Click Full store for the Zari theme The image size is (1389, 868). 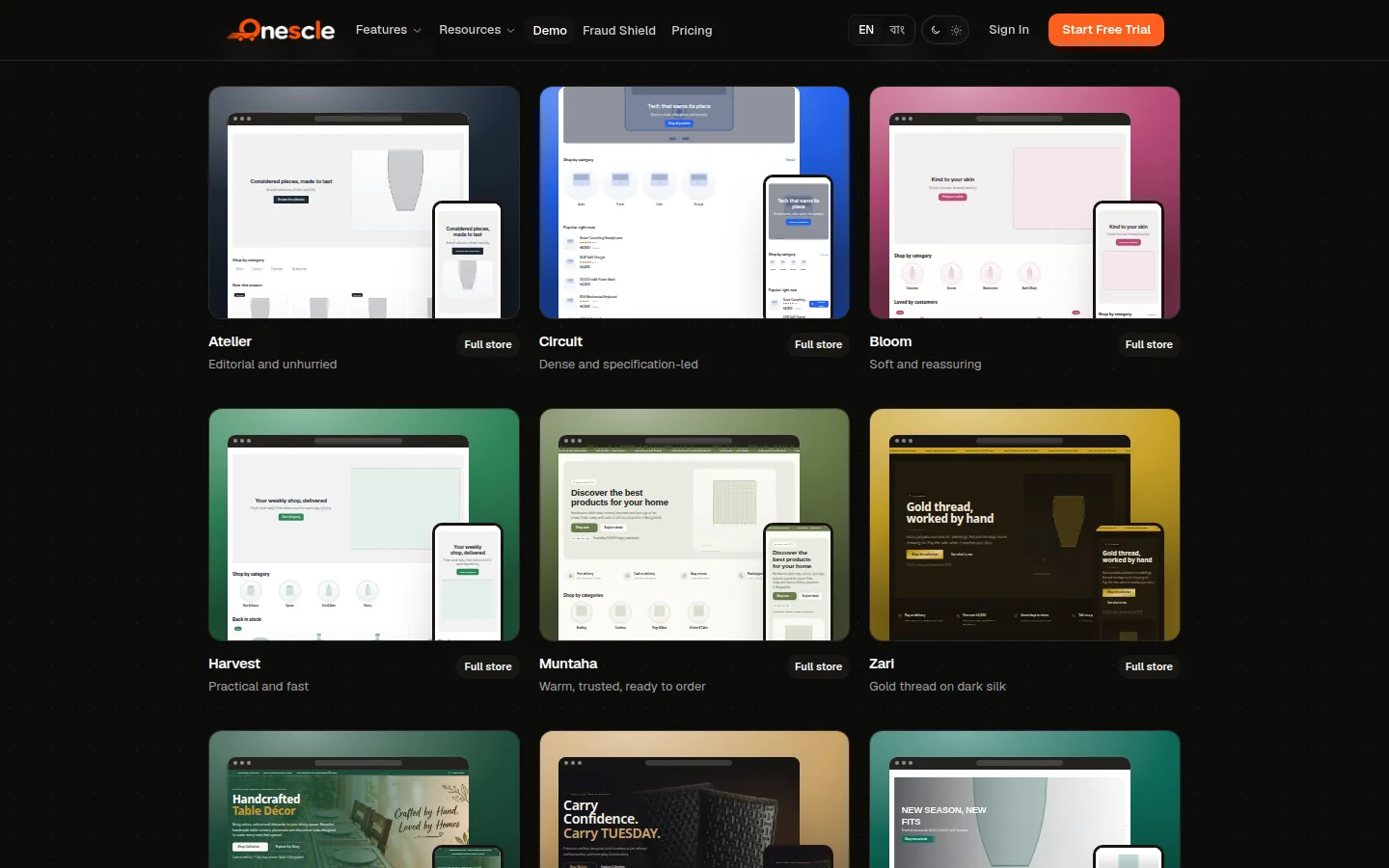(1149, 666)
